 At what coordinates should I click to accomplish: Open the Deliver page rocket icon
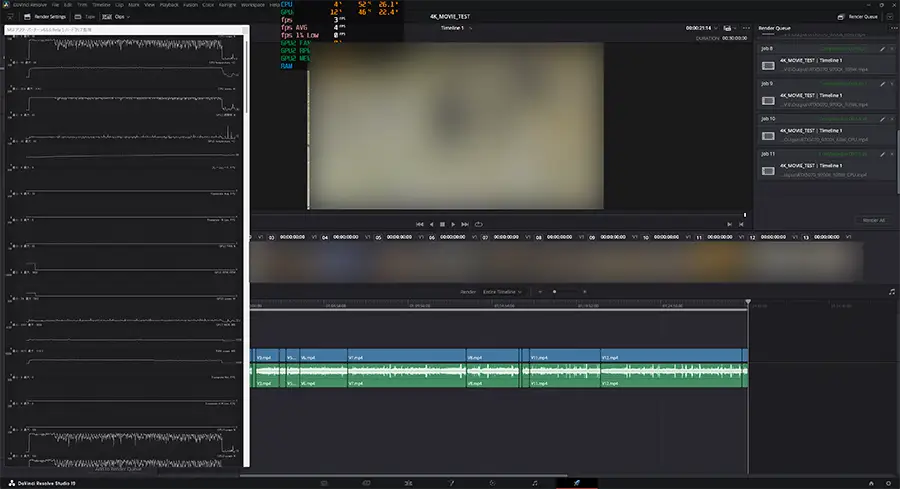point(577,483)
